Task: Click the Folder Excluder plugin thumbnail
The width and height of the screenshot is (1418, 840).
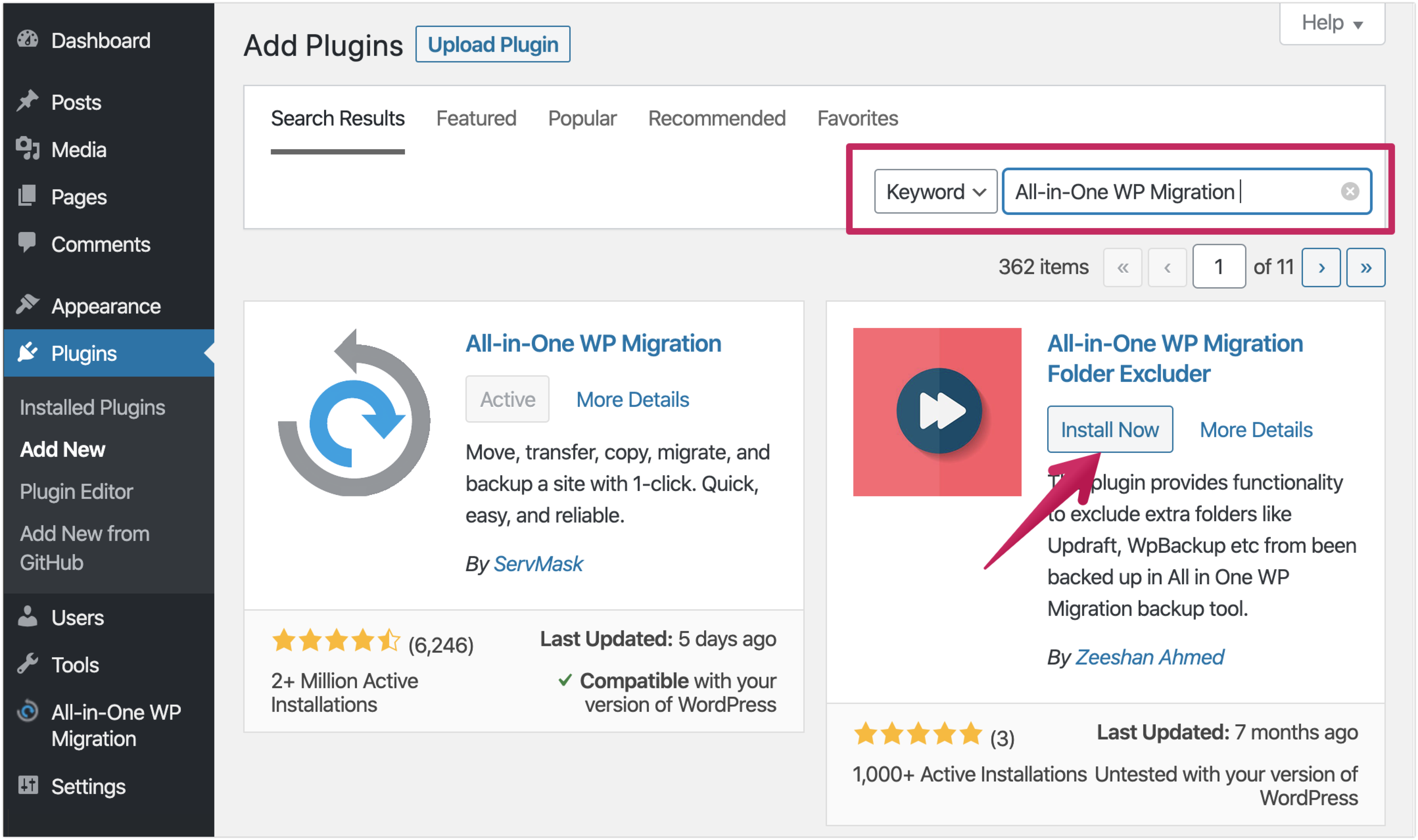Action: [x=937, y=412]
